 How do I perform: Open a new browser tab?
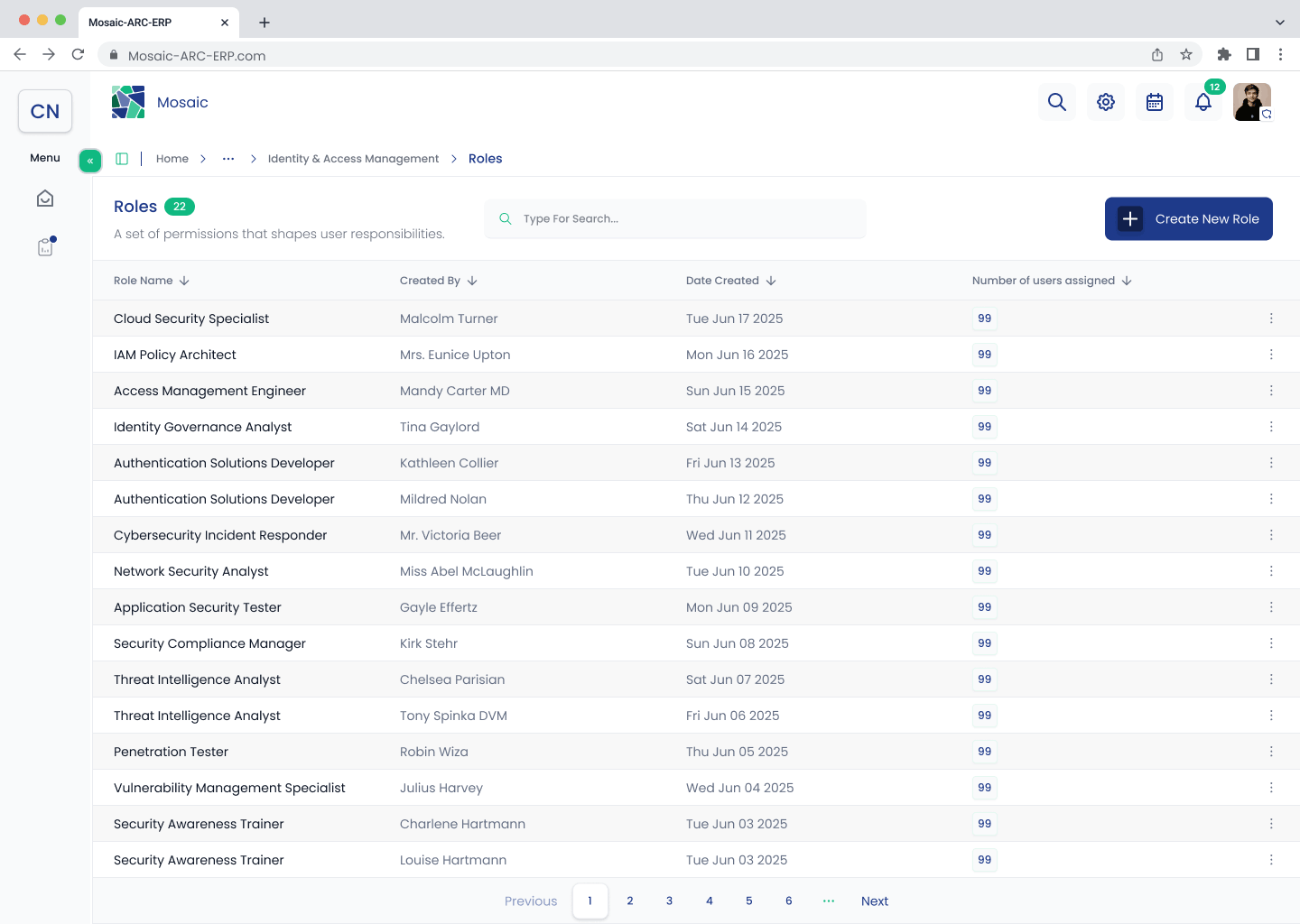click(265, 23)
